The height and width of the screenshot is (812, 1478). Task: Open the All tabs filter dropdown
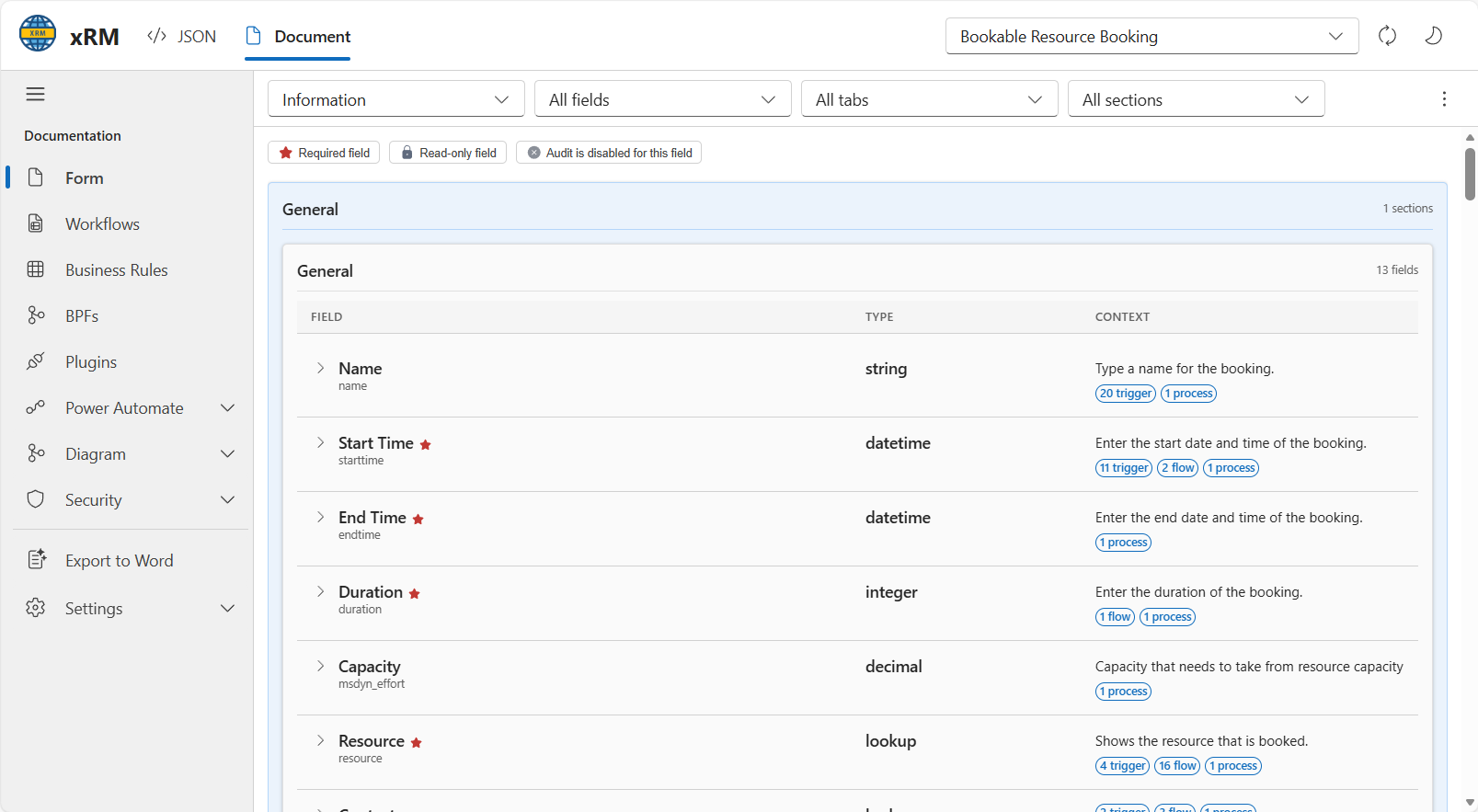point(930,99)
